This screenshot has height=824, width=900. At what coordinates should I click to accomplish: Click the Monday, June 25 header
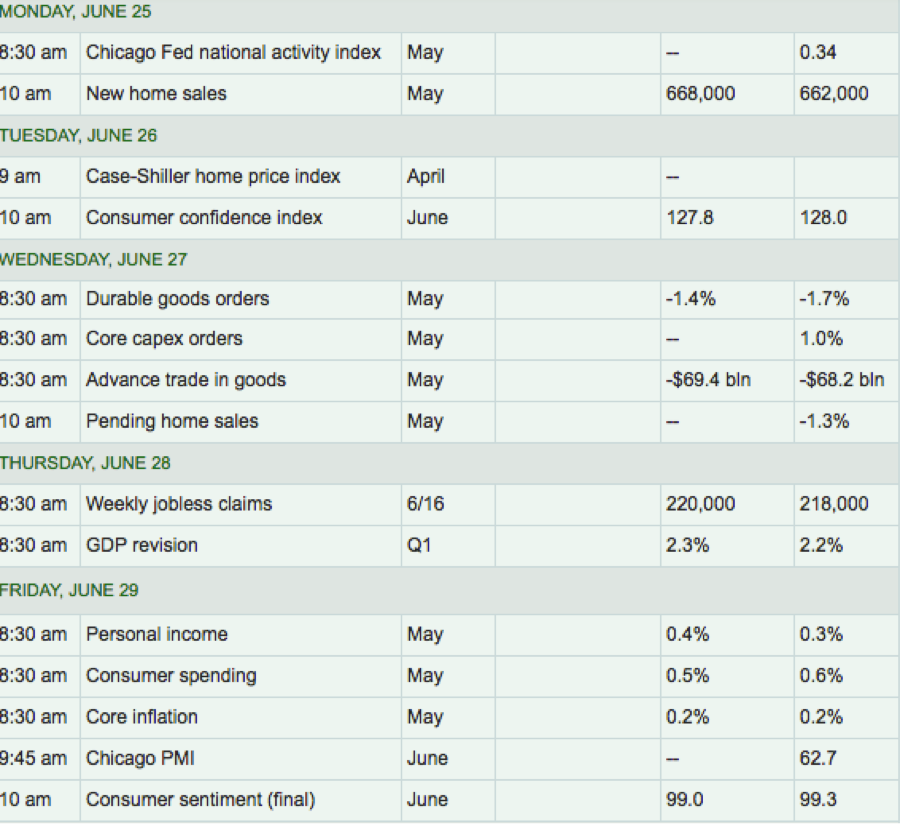(x=76, y=13)
